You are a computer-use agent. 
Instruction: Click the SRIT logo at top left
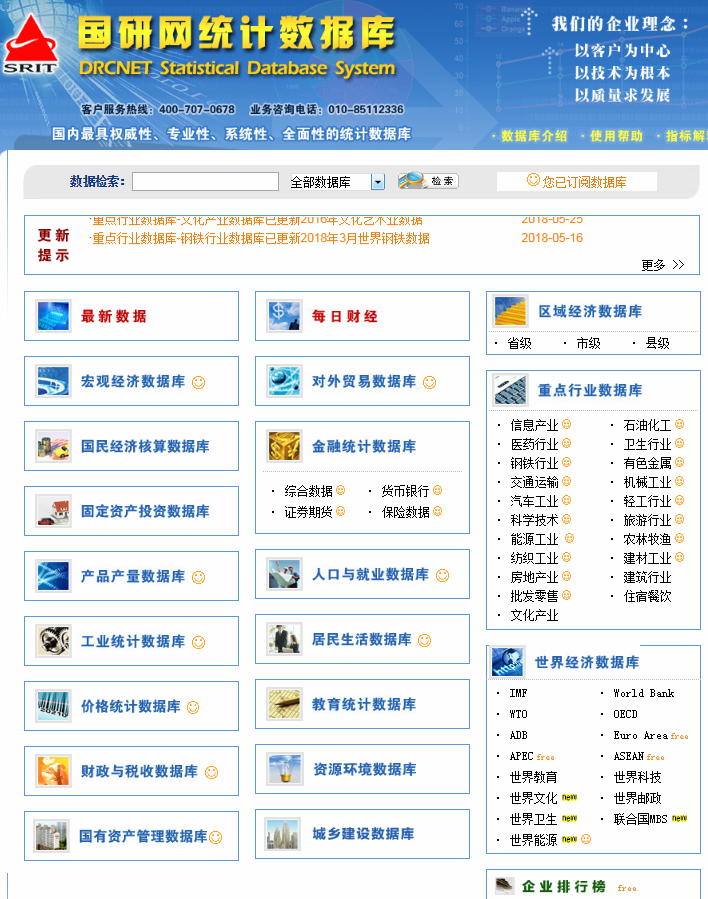30,45
